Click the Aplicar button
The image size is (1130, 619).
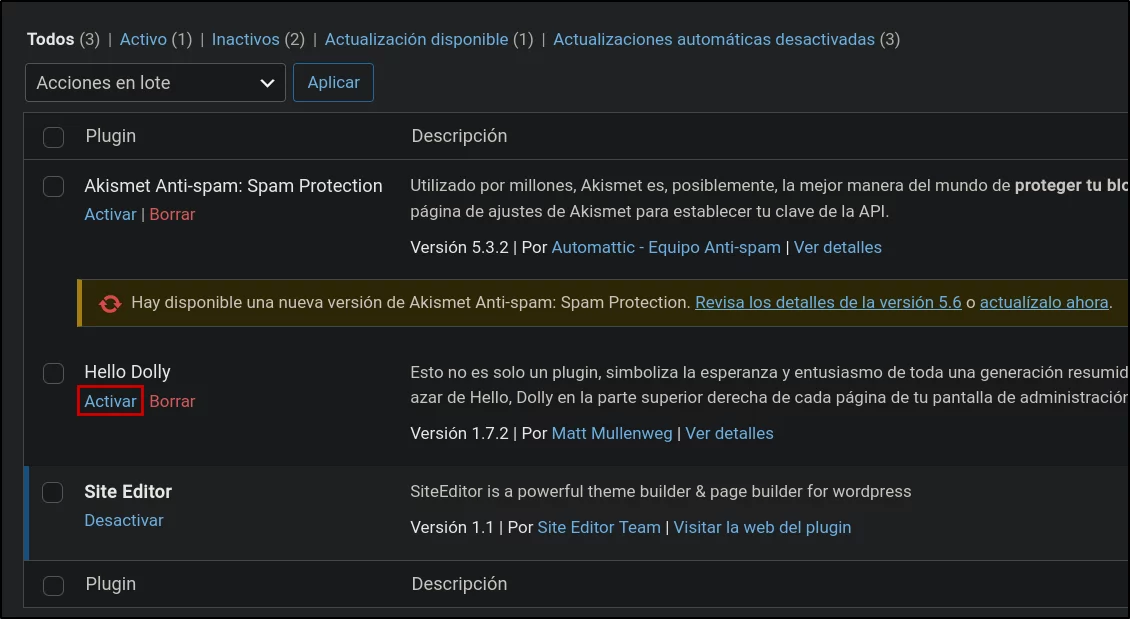coord(334,83)
